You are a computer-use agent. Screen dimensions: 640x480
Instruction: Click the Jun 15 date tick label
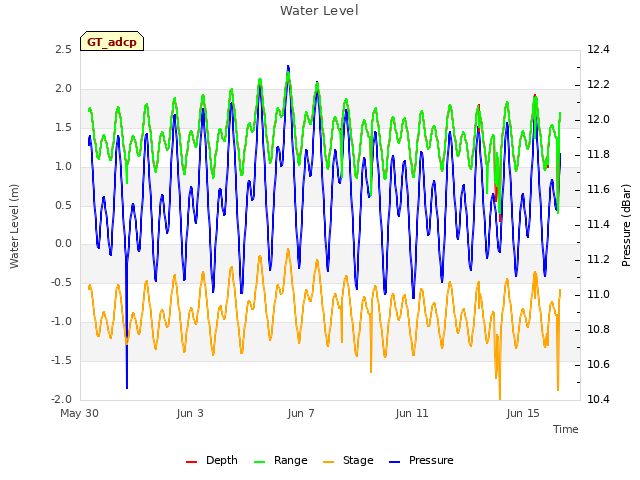(523, 413)
